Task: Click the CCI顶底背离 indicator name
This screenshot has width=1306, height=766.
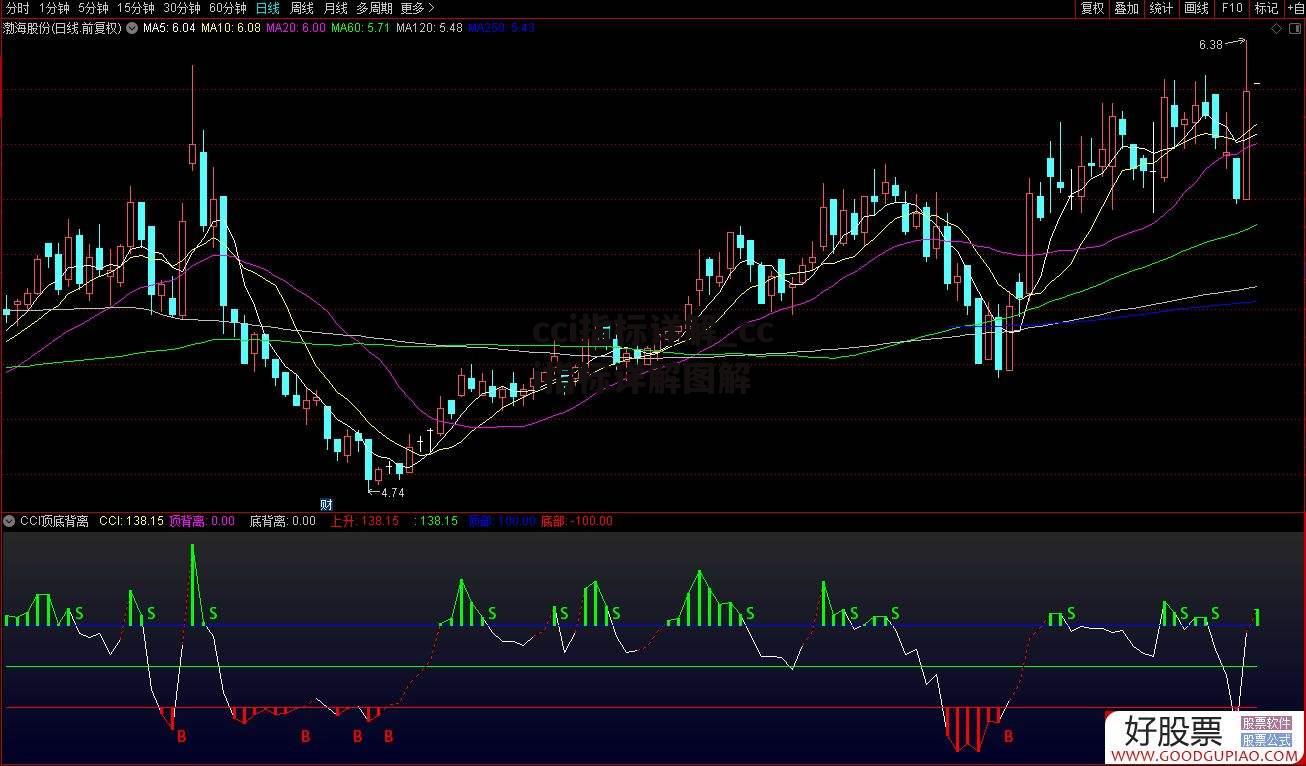Action: 54,521
